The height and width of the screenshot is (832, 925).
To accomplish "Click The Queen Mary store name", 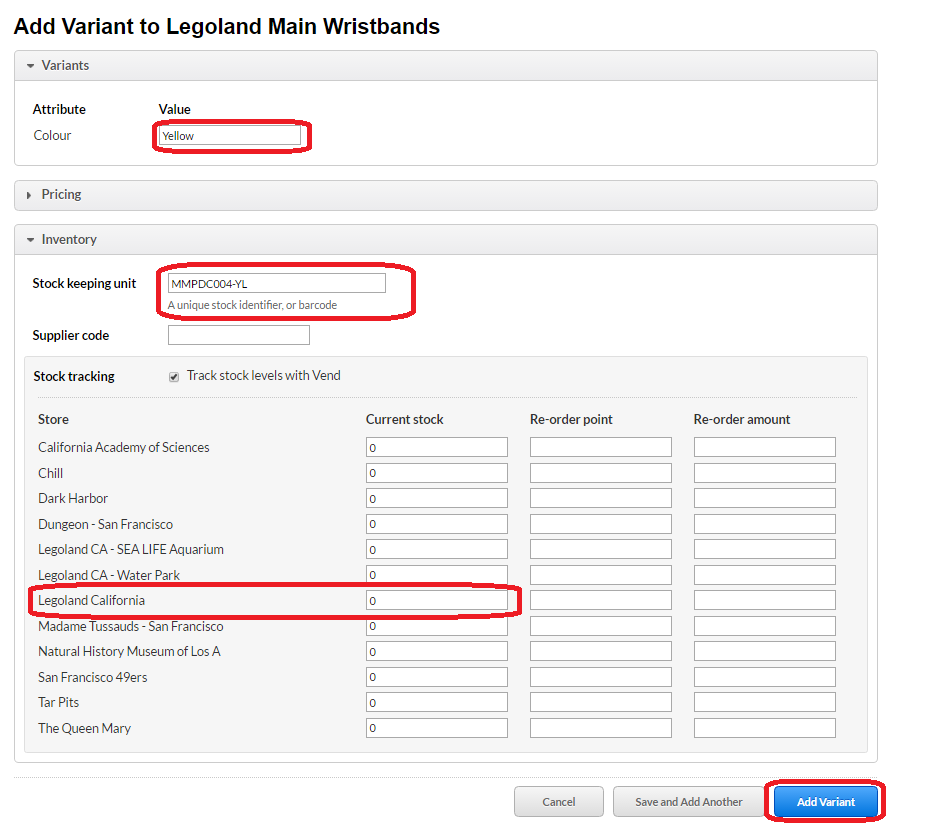I will [84, 728].
